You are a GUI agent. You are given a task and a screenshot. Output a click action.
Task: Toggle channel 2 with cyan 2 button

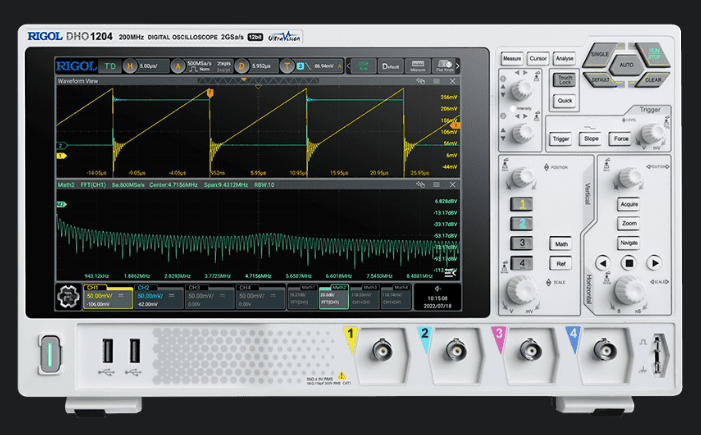coord(522,224)
